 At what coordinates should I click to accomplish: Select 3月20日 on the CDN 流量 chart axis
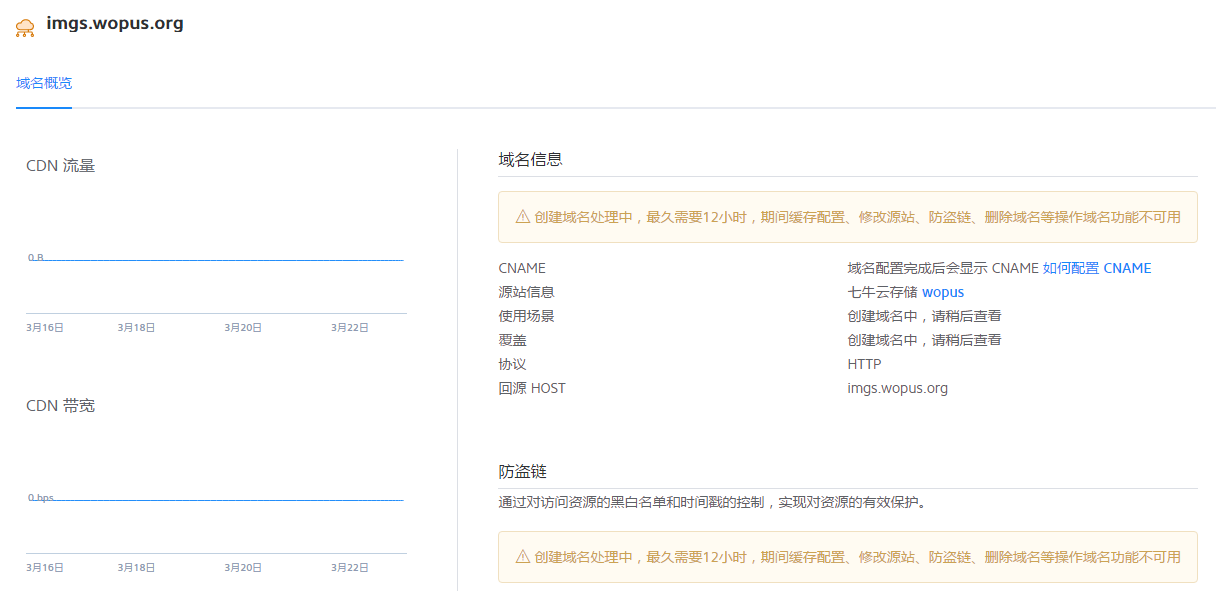(x=243, y=327)
